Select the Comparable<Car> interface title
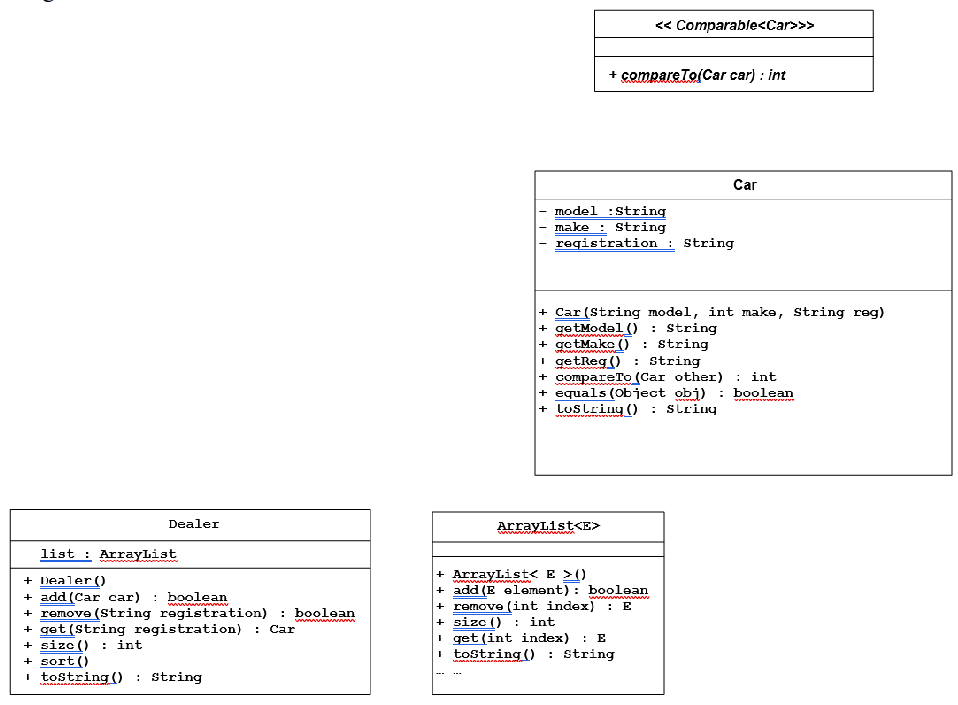 pos(734,25)
